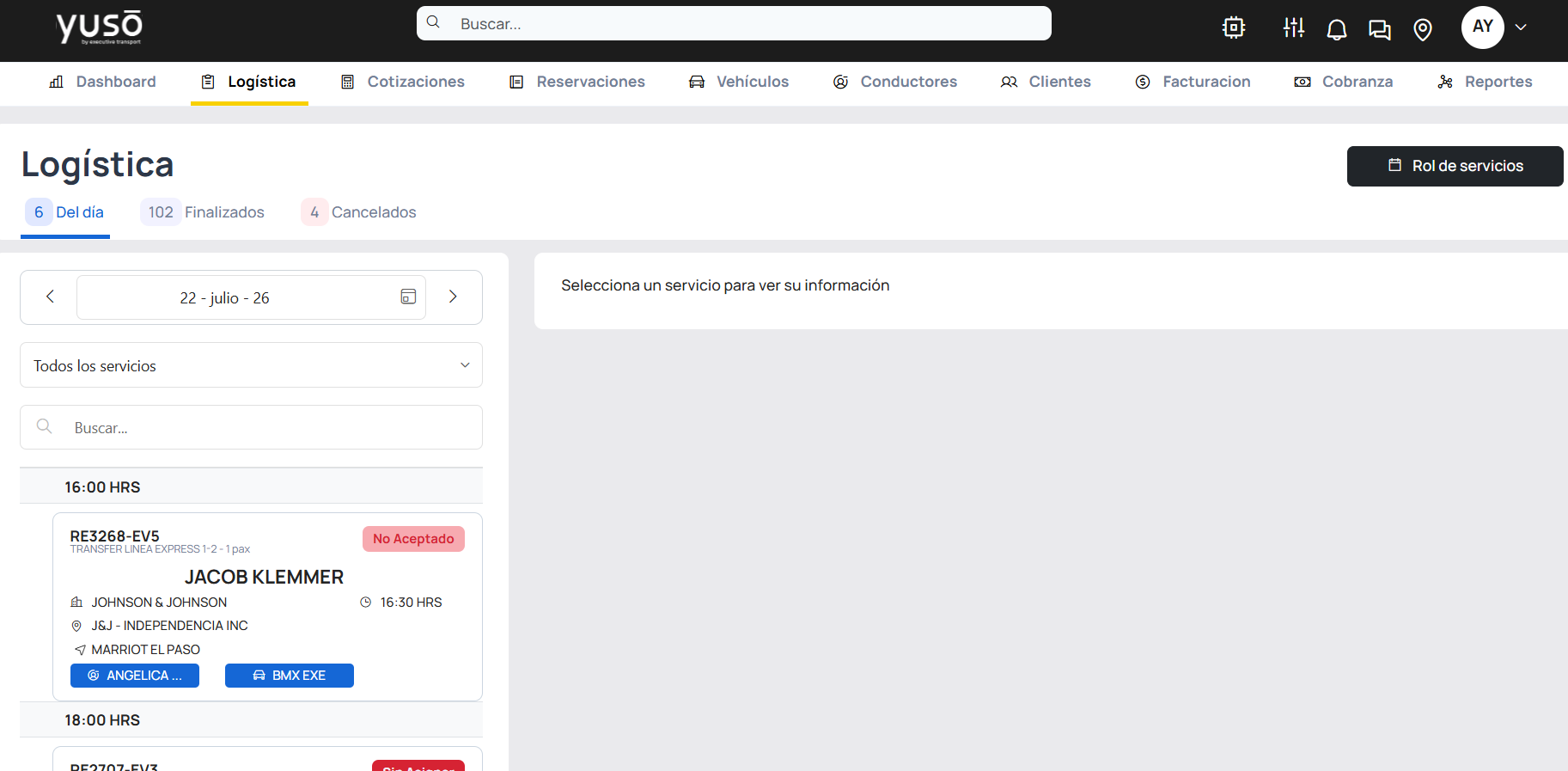Click the 16:00 HRS group header
This screenshot has width=1568, height=771.
[x=251, y=486]
